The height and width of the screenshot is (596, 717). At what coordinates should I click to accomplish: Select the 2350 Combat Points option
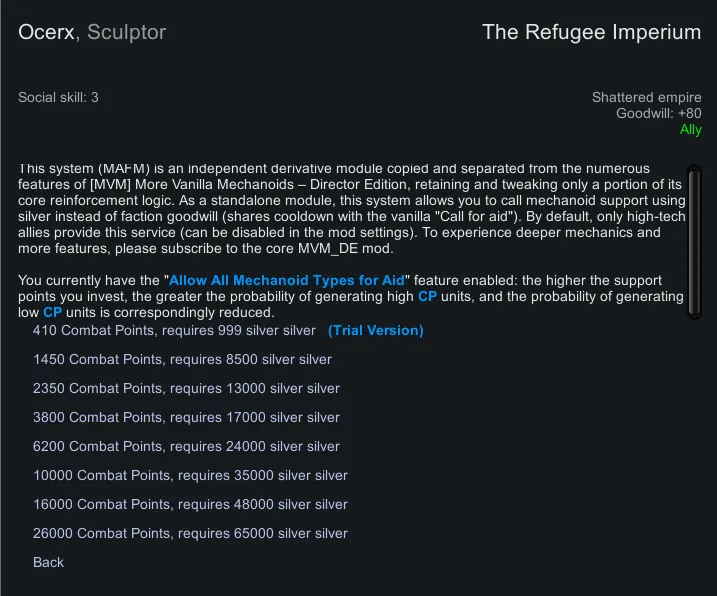(186, 388)
